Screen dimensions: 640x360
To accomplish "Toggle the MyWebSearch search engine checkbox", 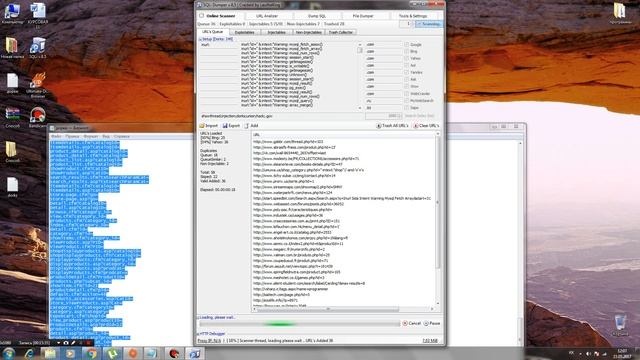I will tap(407, 100).
